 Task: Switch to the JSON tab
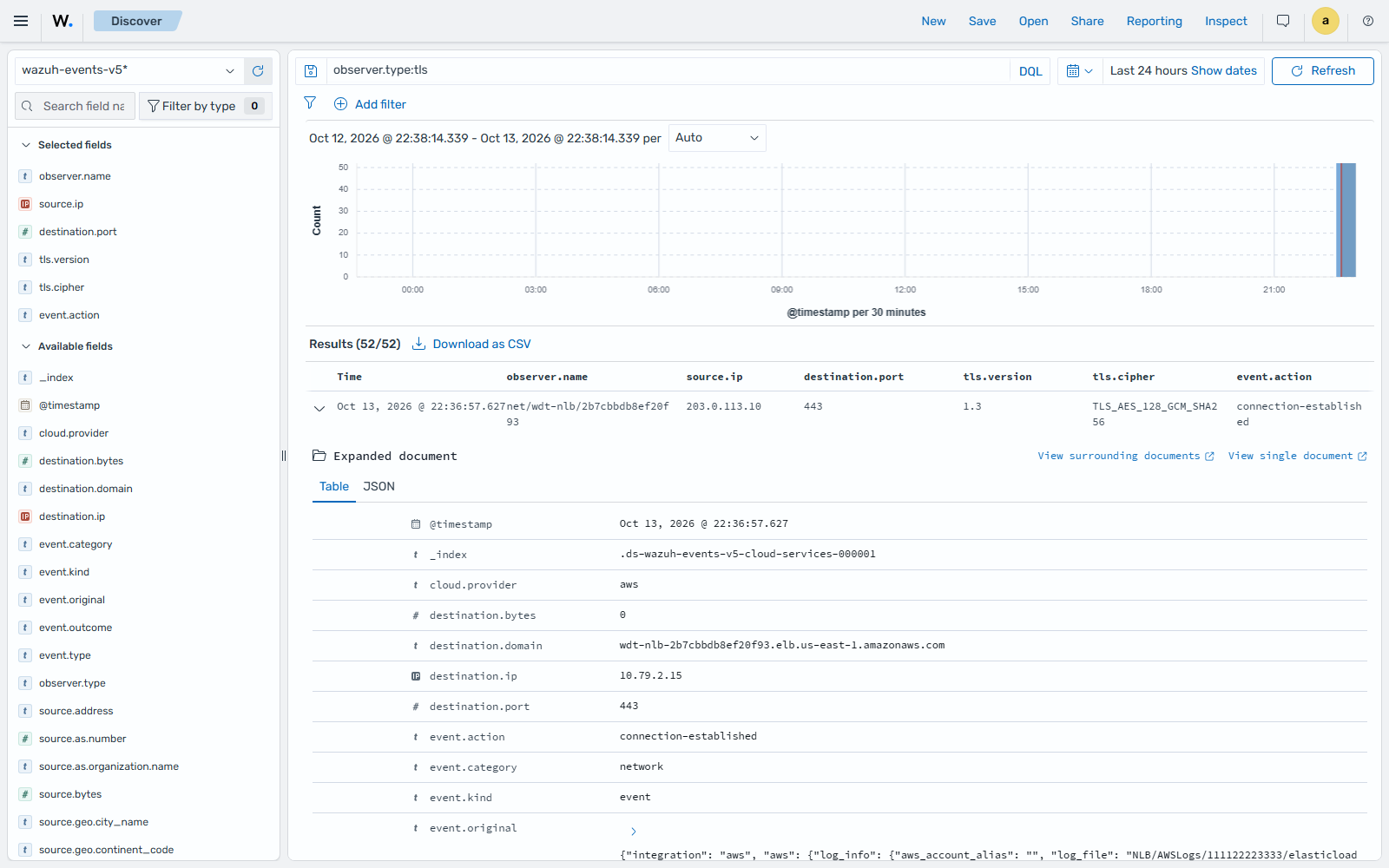pos(379,486)
